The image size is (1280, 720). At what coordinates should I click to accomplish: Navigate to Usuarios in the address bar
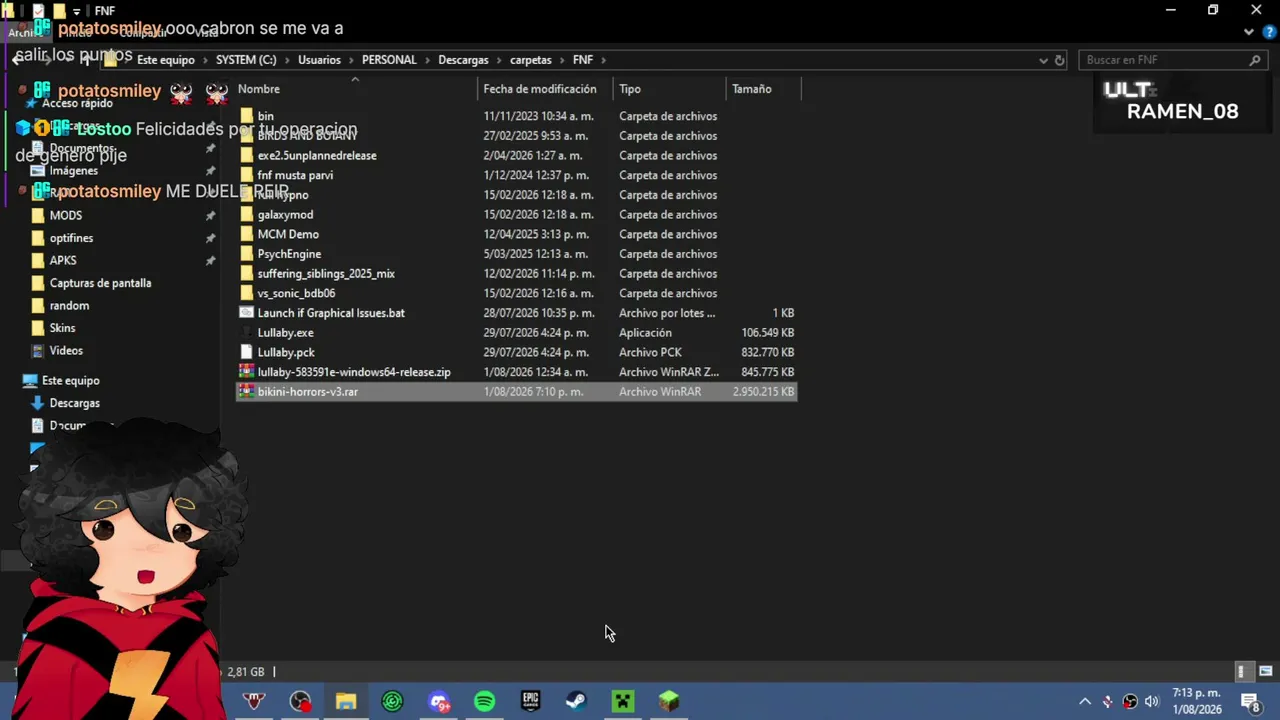319,60
